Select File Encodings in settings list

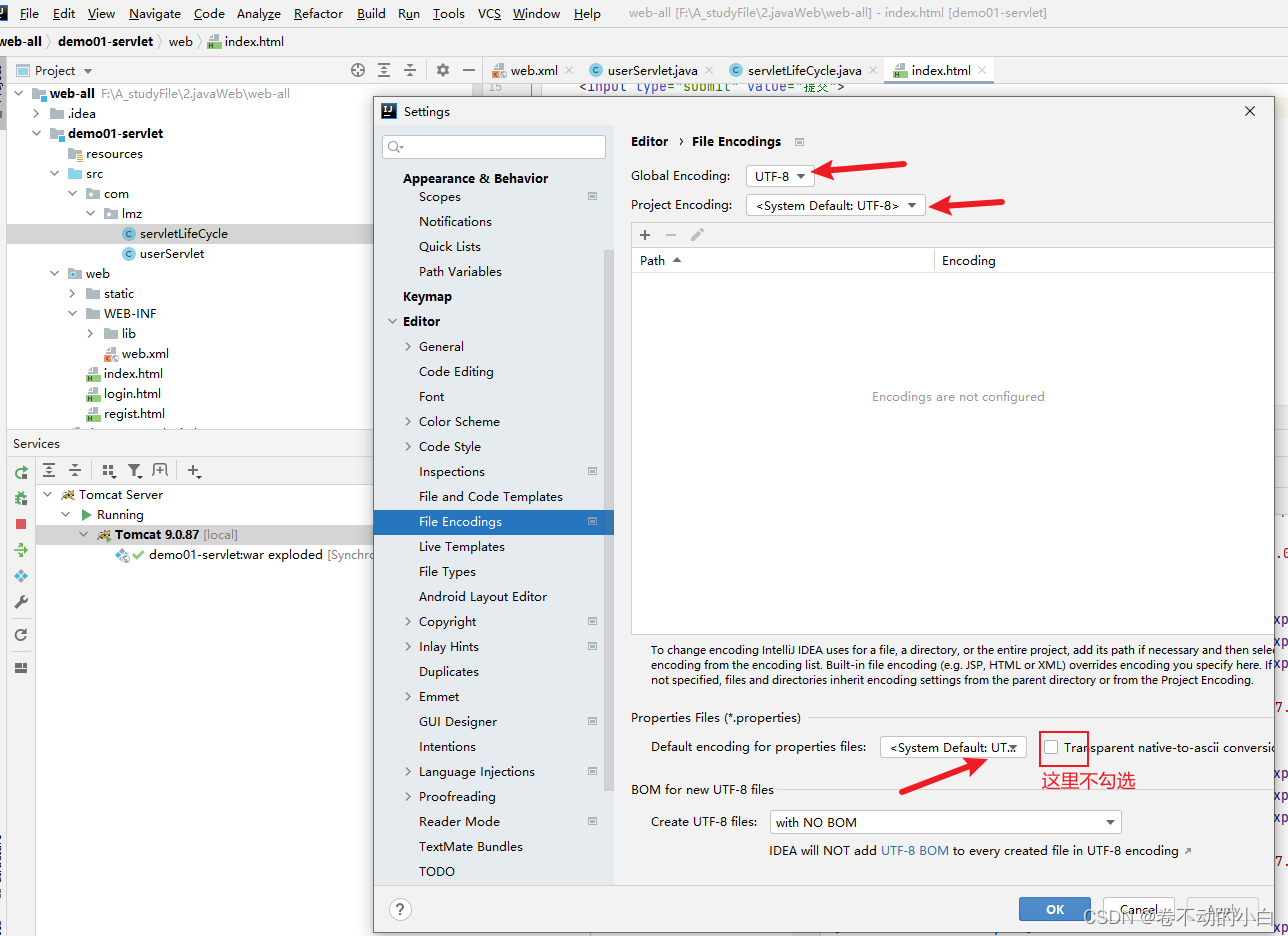(493, 521)
